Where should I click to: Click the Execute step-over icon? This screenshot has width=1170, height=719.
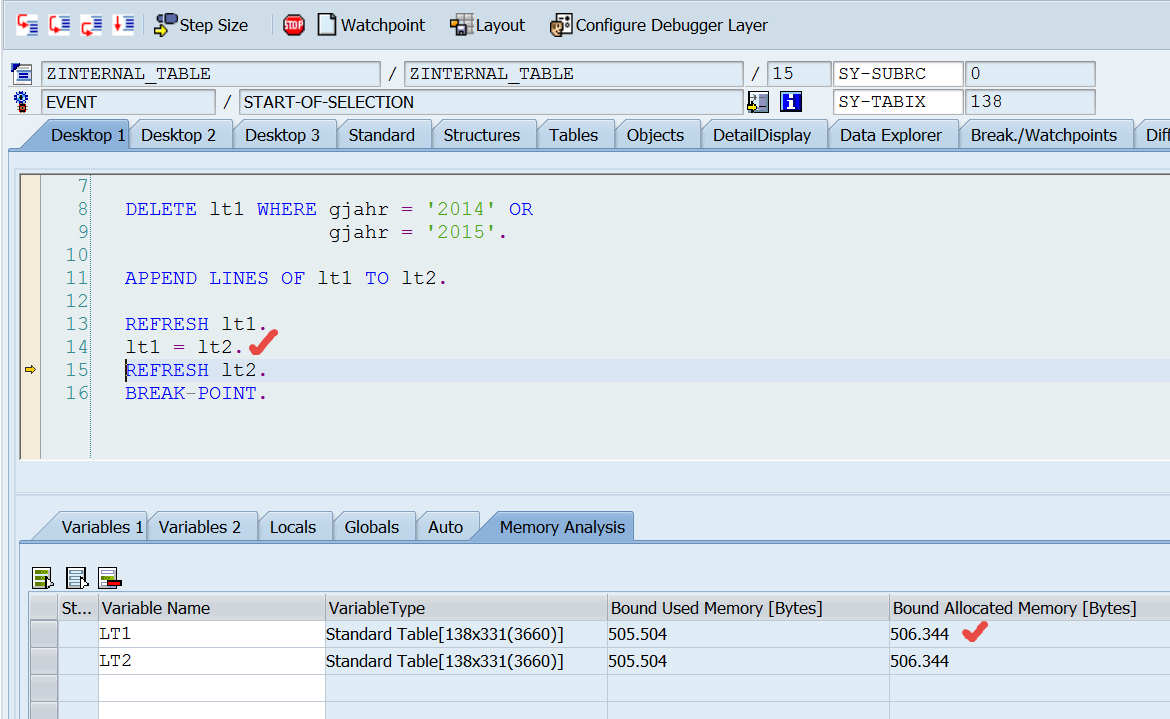pyautogui.click(x=60, y=25)
